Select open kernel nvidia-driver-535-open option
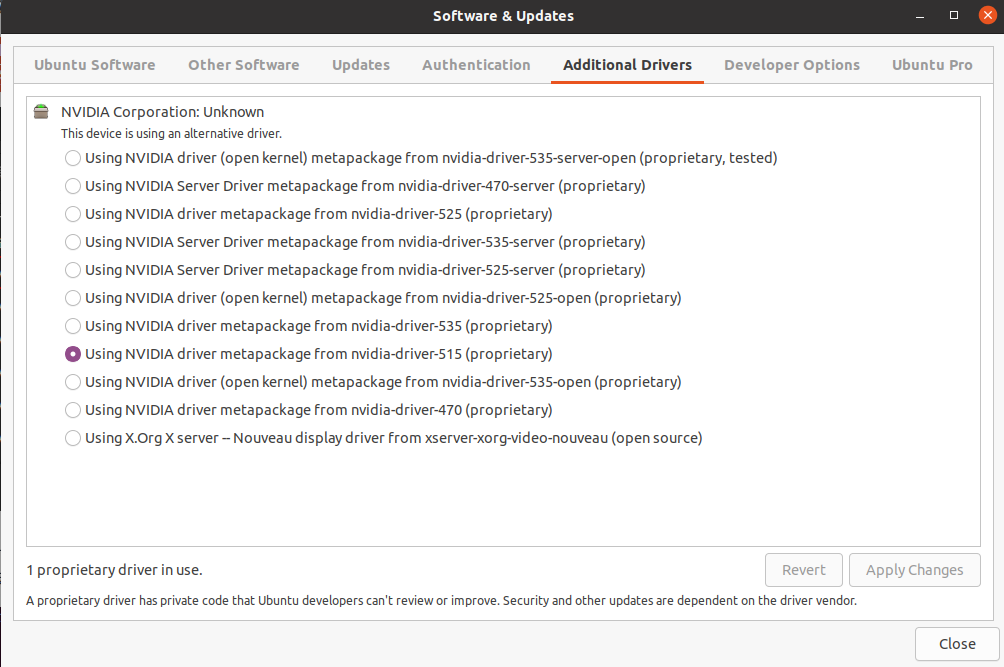The width and height of the screenshot is (1004, 667). pos(73,382)
